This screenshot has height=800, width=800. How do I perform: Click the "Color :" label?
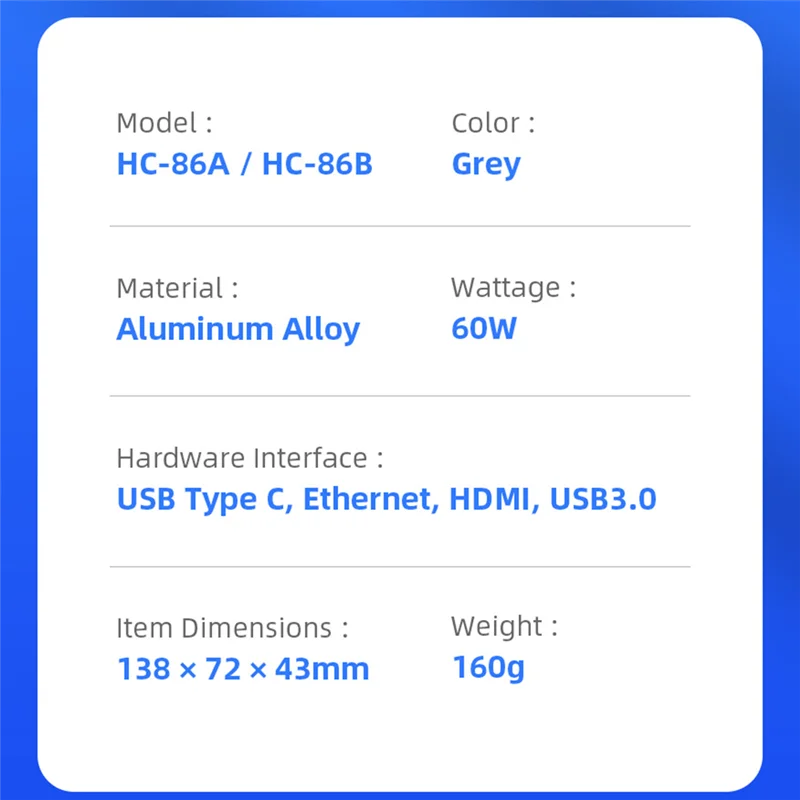493,123
